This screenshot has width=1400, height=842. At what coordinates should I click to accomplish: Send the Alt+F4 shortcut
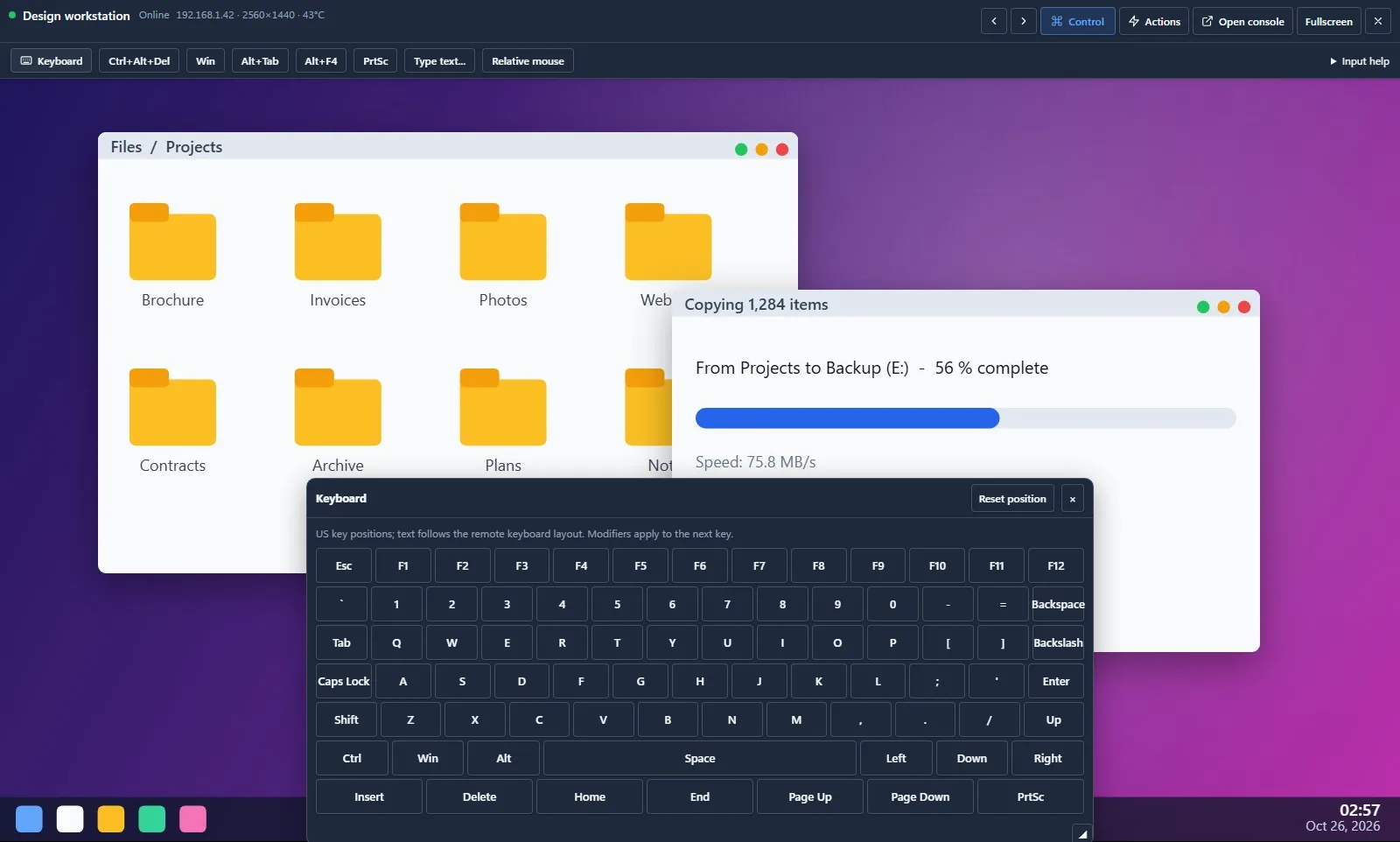321,61
